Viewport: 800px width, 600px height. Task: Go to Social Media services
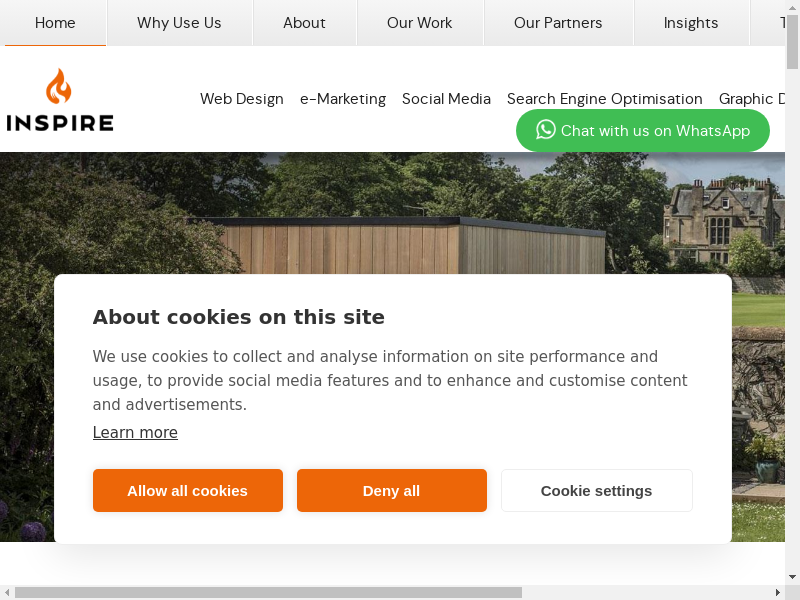click(x=446, y=99)
